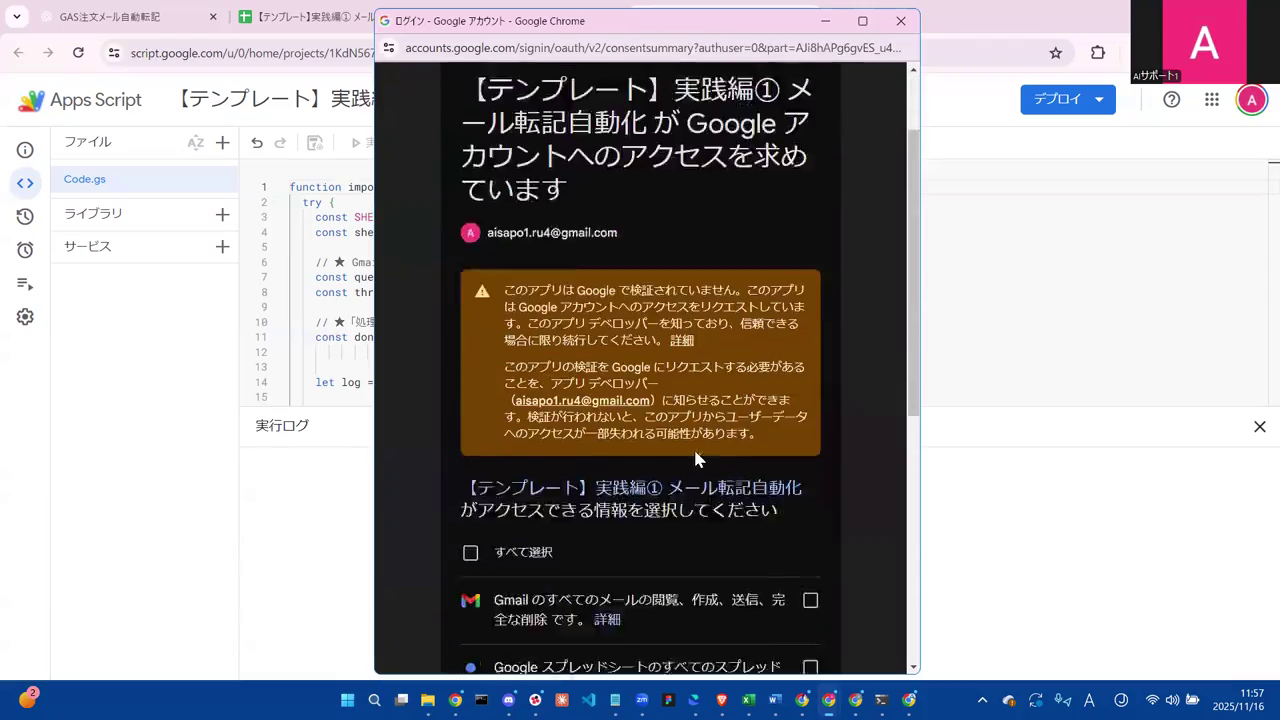The width and height of the screenshot is (1280, 720).
Task: Click the aisapo1.ru4@gmail.com developer email link
Action: pyautogui.click(x=583, y=400)
